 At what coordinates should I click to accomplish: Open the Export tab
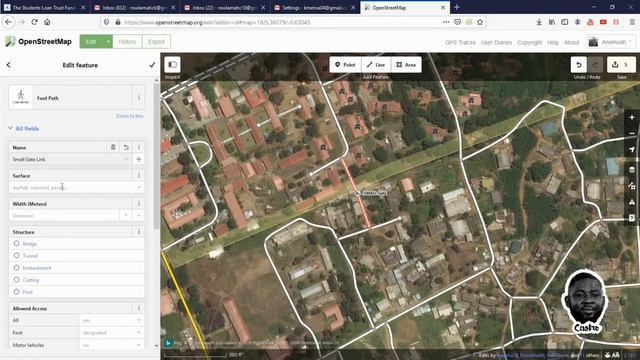pos(156,42)
